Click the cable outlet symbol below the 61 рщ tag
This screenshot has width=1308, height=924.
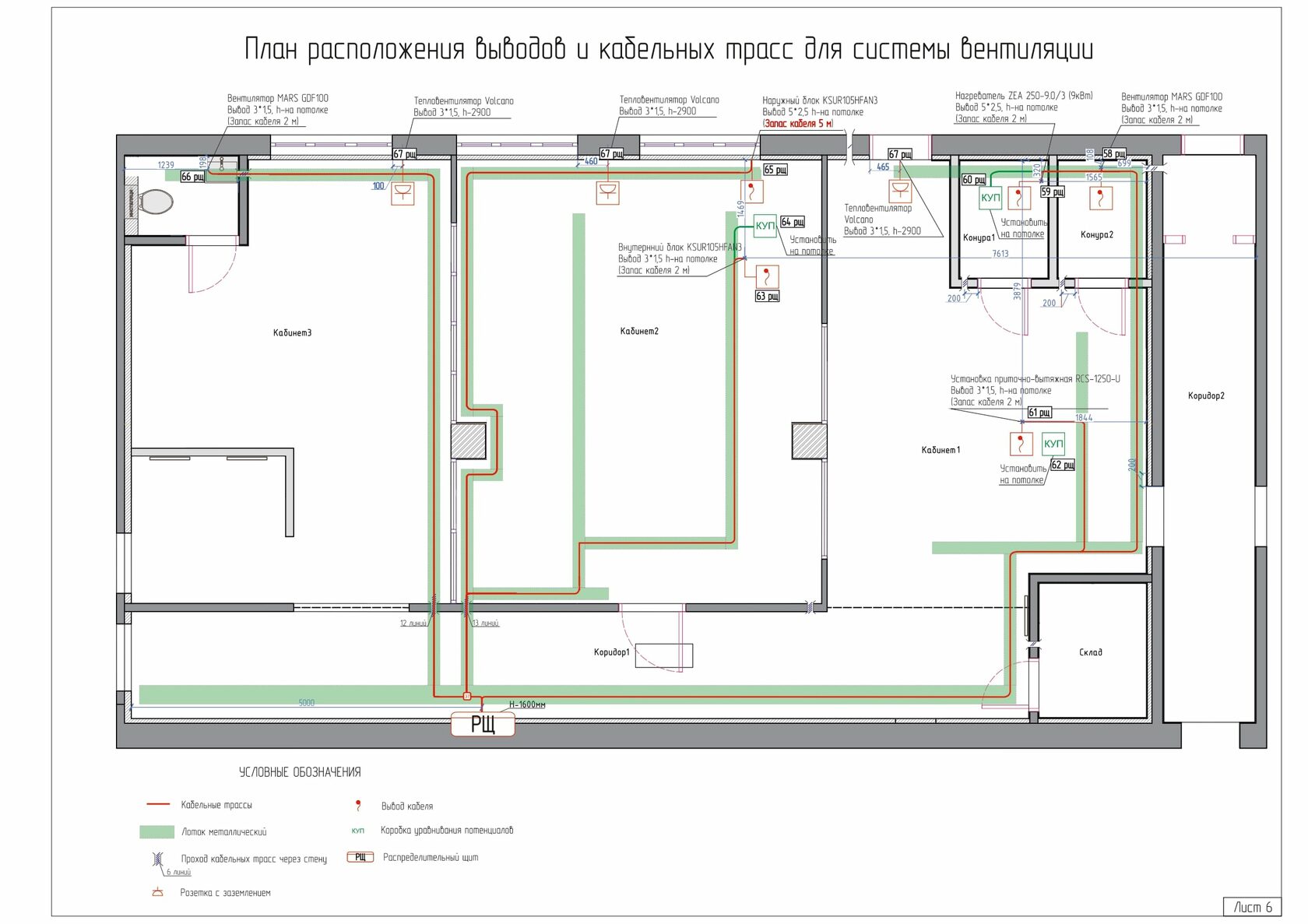click(1021, 444)
